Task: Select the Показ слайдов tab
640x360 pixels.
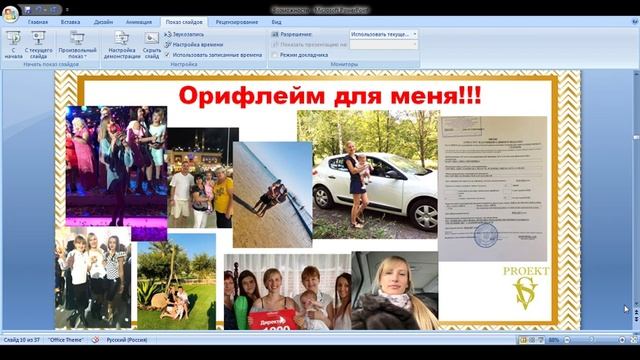Action: 184,22
